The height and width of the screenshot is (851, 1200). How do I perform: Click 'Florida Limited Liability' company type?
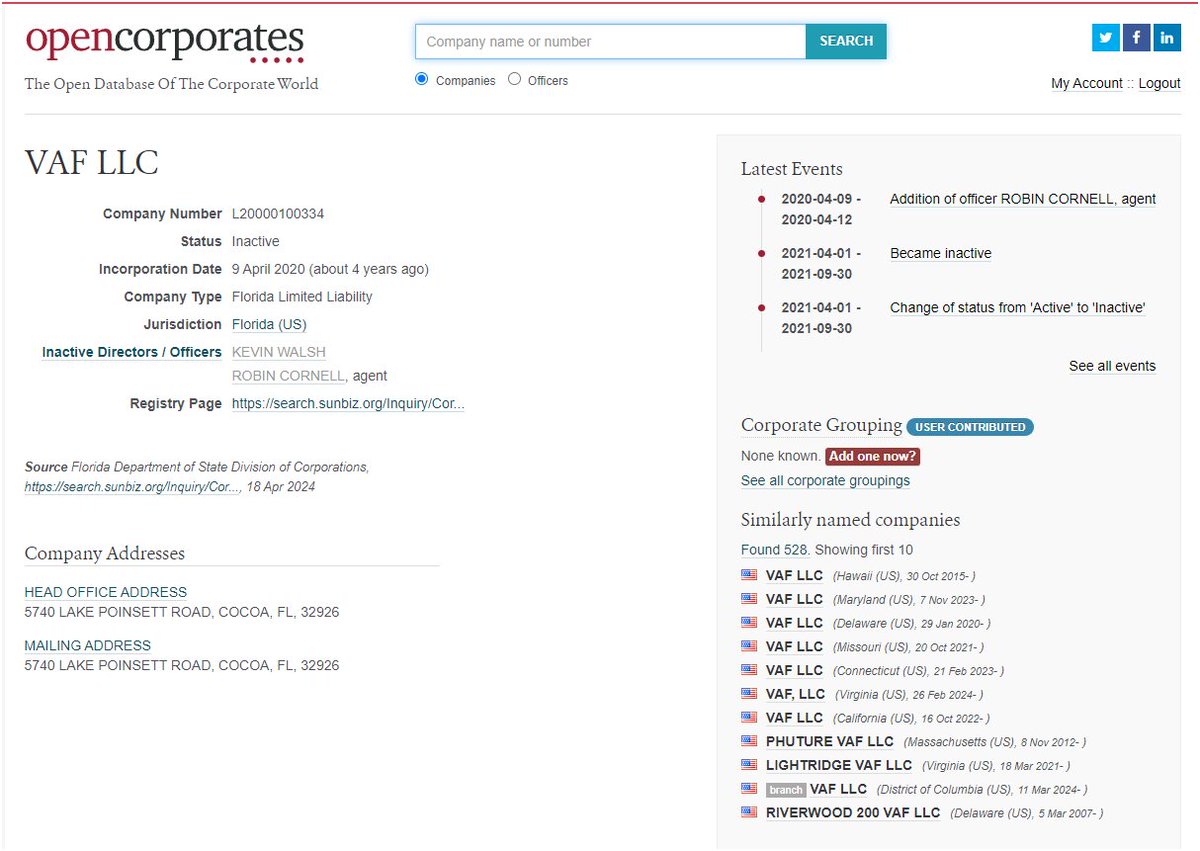302,297
